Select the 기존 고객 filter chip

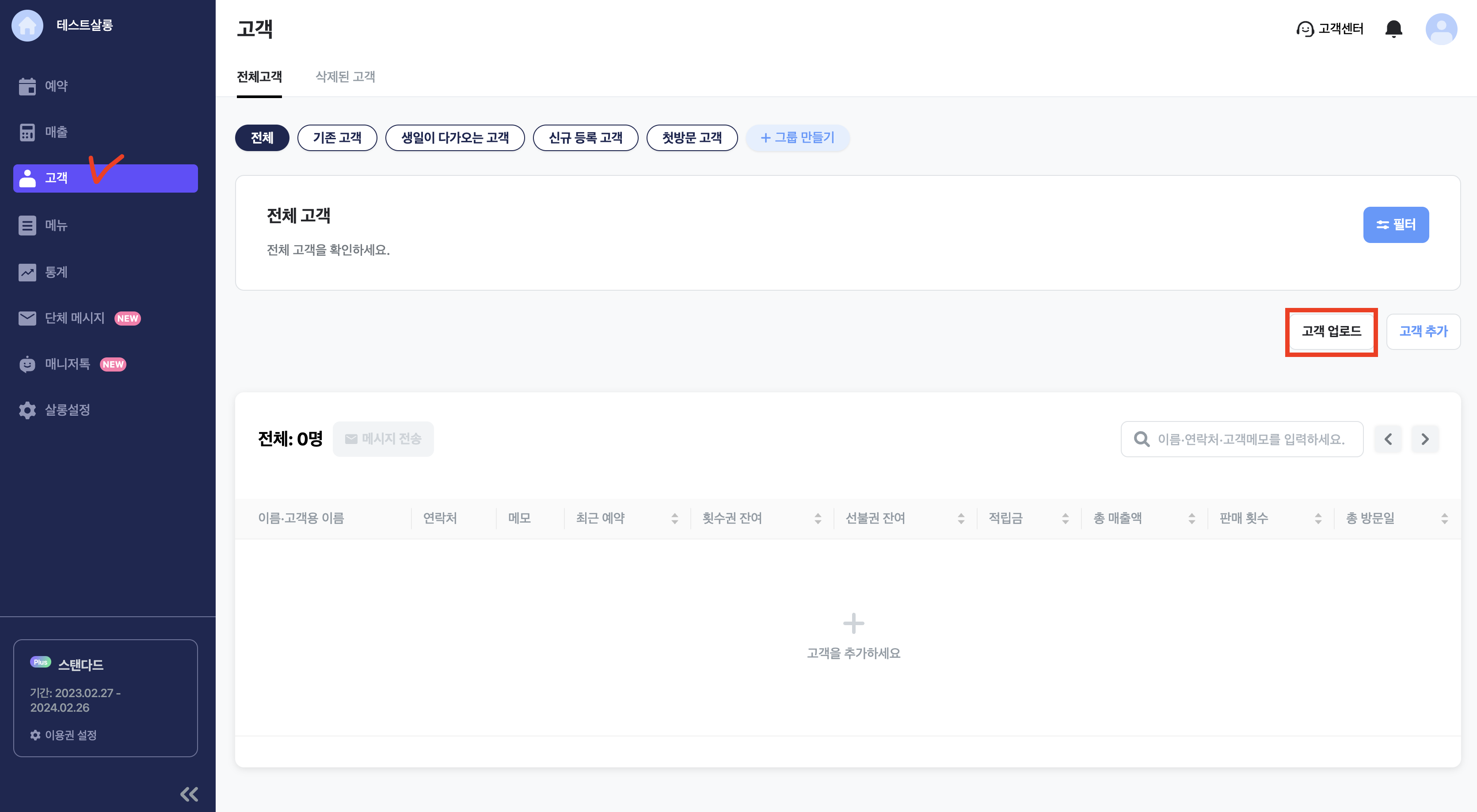pyautogui.click(x=337, y=137)
